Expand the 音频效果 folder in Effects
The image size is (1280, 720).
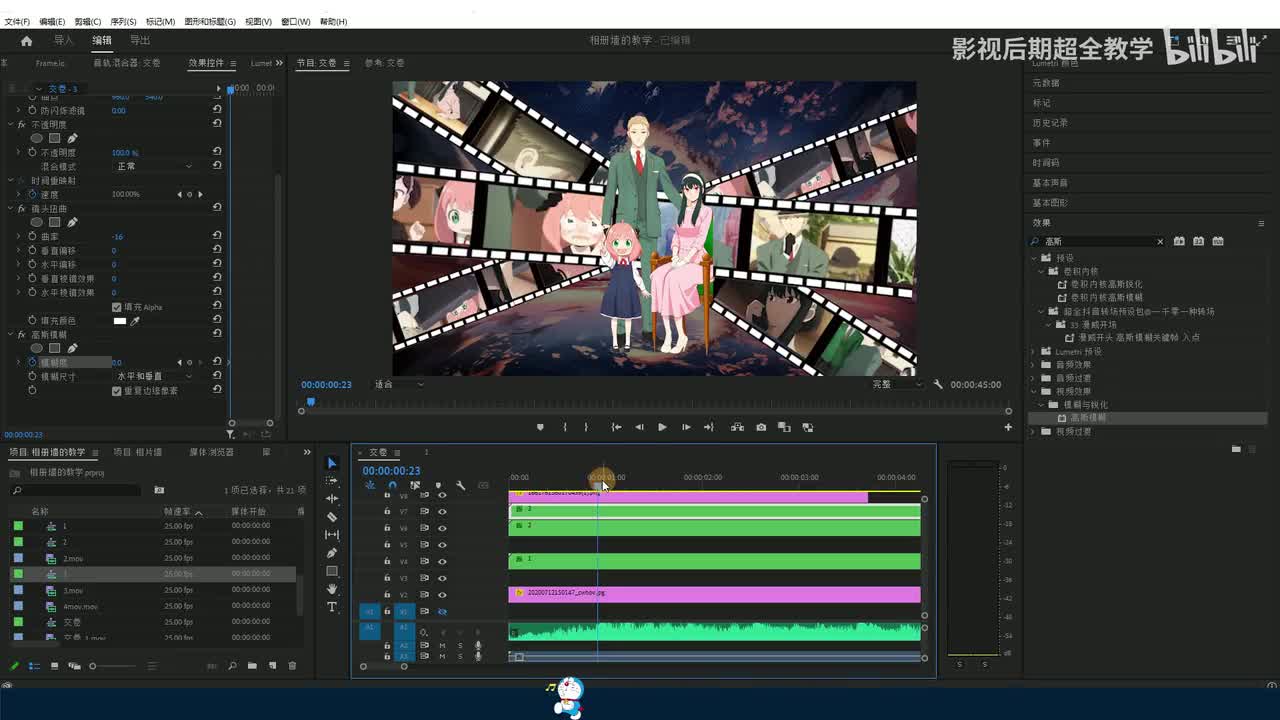coord(1034,365)
